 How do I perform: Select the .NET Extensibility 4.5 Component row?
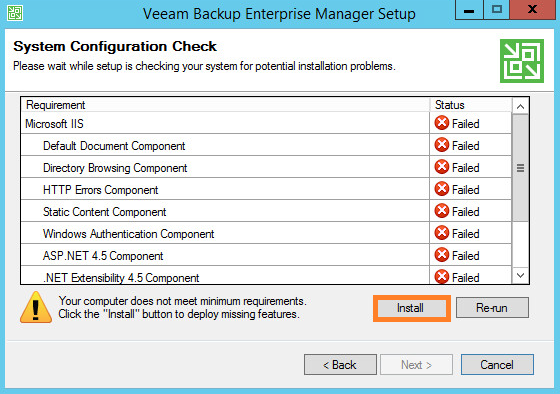[266, 275]
